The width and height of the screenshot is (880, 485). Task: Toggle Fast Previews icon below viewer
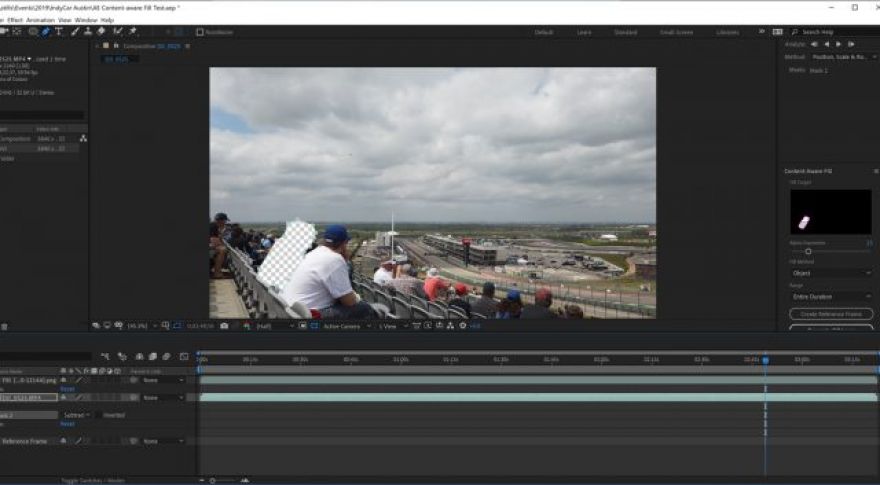point(428,326)
